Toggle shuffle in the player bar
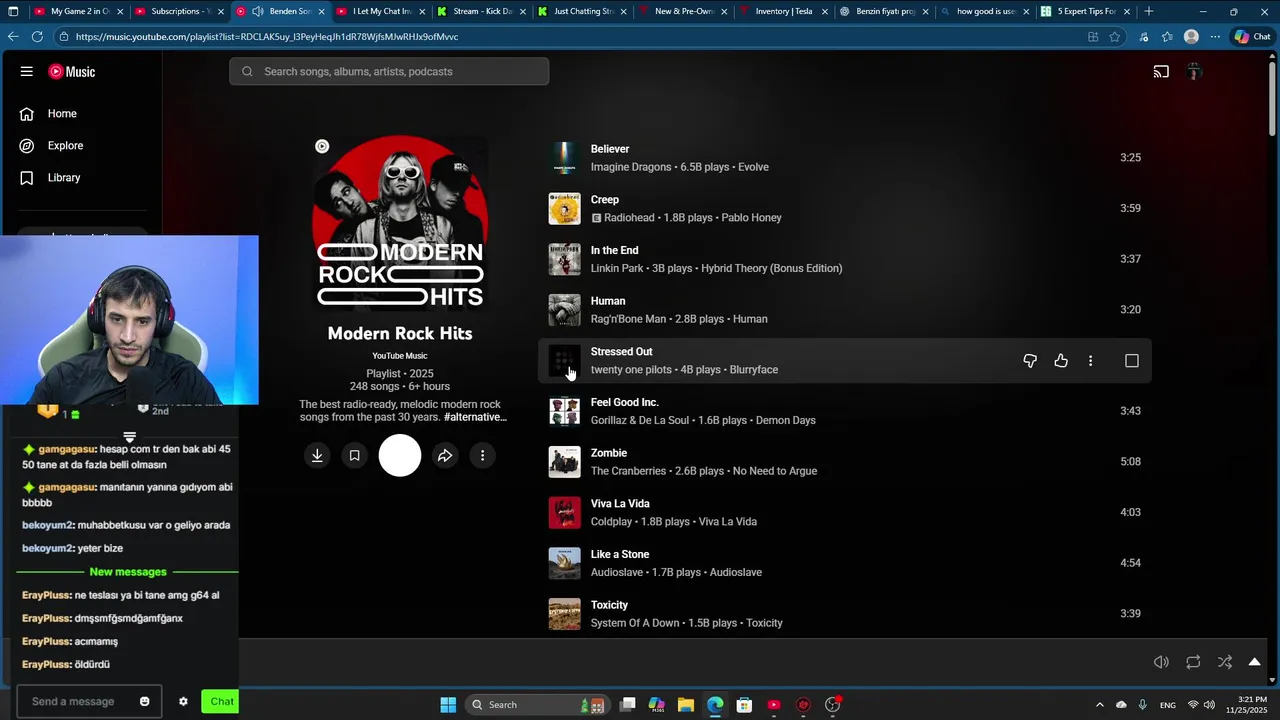1280x720 pixels. [1225, 662]
